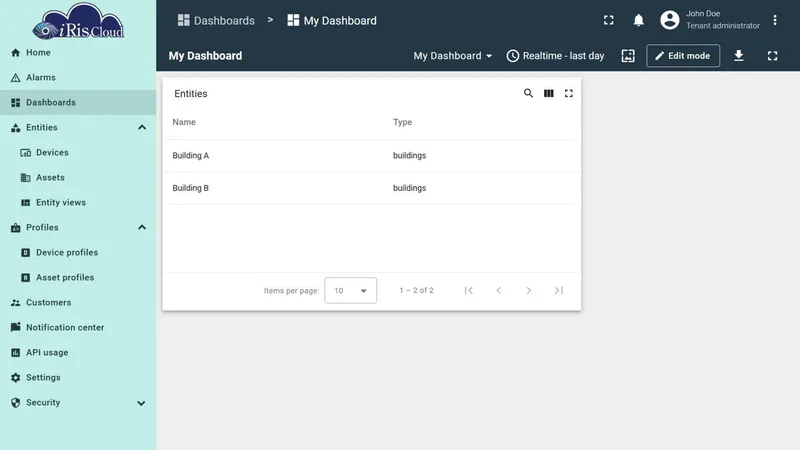Image resolution: width=800 pixels, height=450 pixels.
Task: Collapse the Profiles section chevron
Action: click(x=142, y=228)
